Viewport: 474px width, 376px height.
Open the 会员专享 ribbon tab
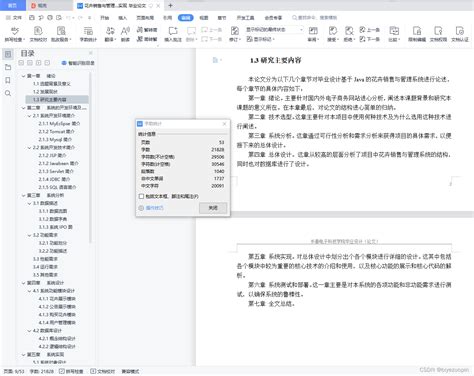click(273, 18)
